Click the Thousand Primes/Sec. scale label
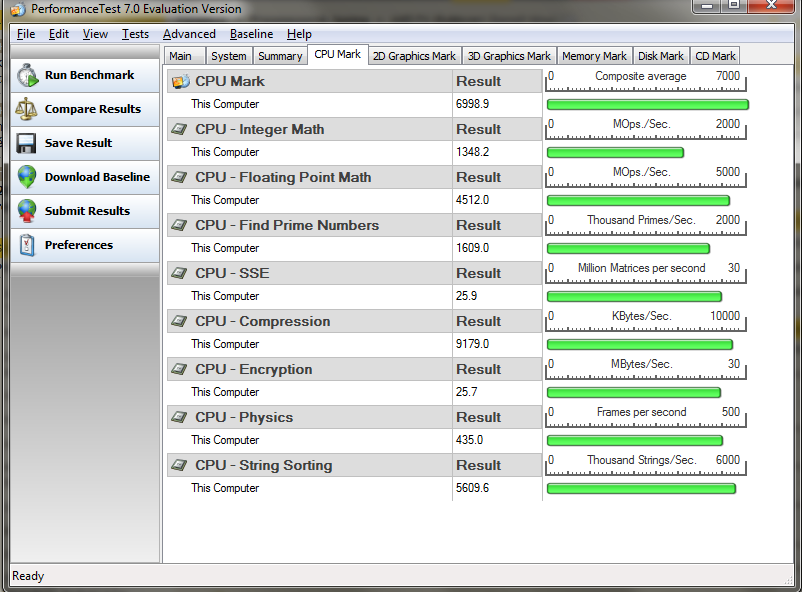Viewport: 802px width, 592px height. coord(641,220)
